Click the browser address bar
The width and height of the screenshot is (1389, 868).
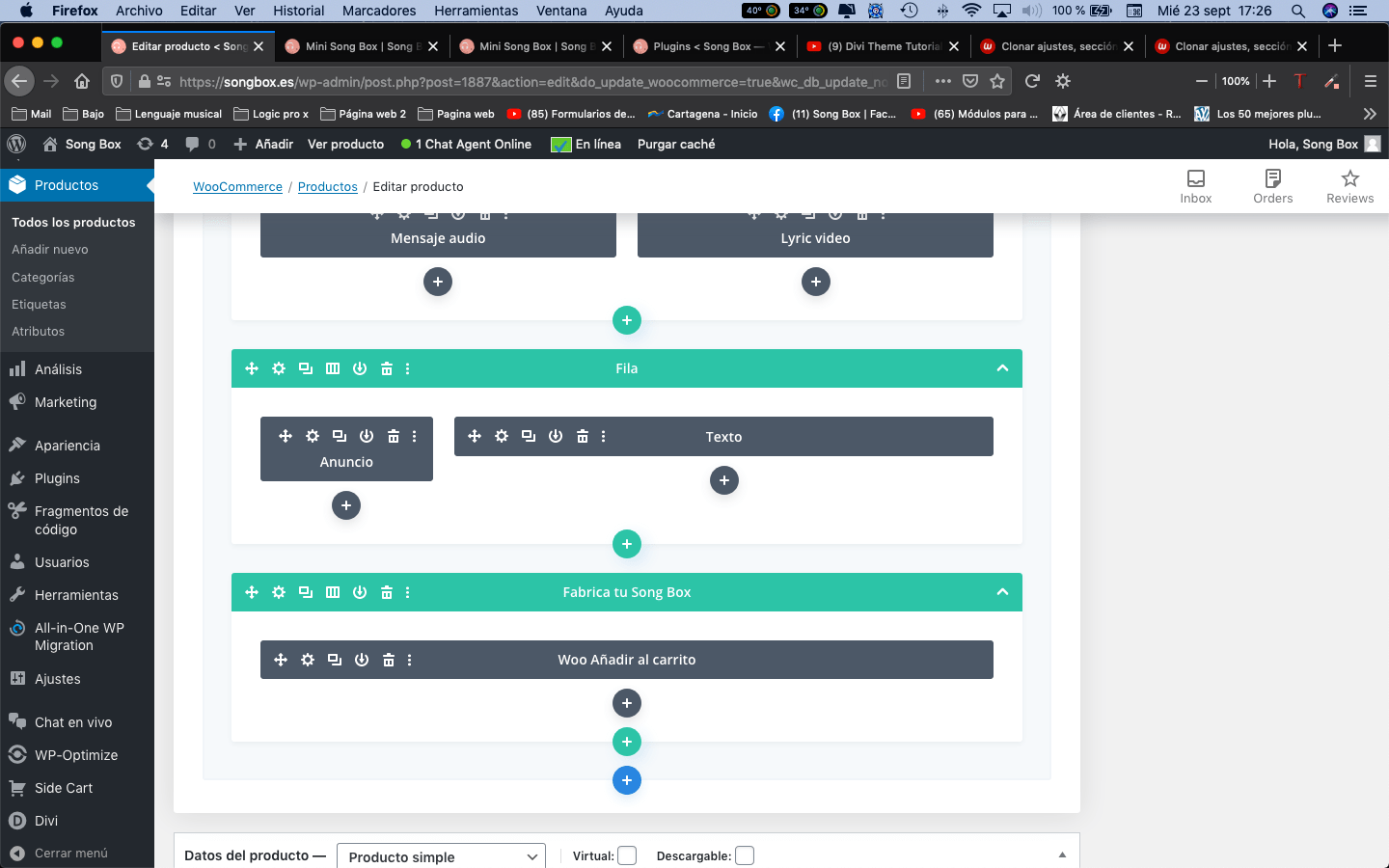tap(532, 81)
